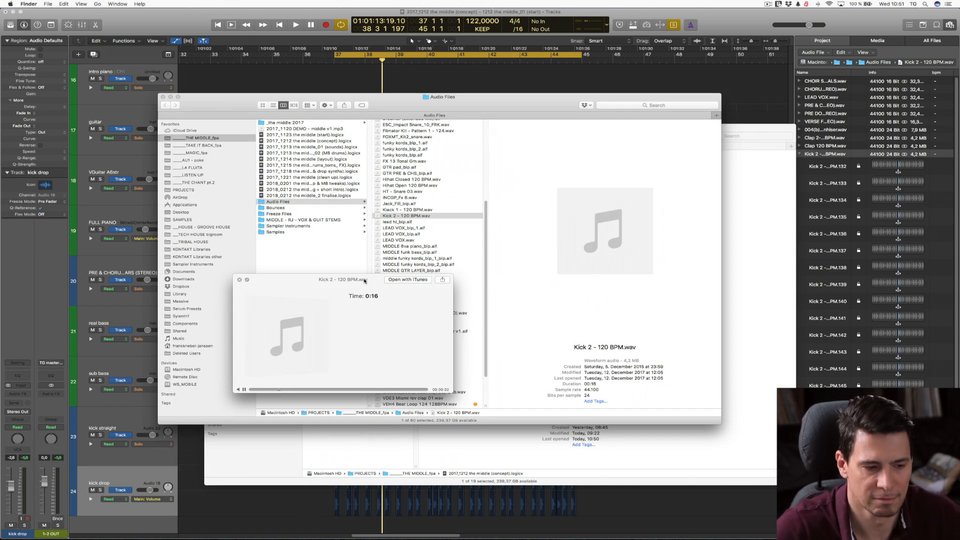The width and height of the screenshot is (960, 540).
Task: Switch to the Project tab in browser
Action: point(822,40)
